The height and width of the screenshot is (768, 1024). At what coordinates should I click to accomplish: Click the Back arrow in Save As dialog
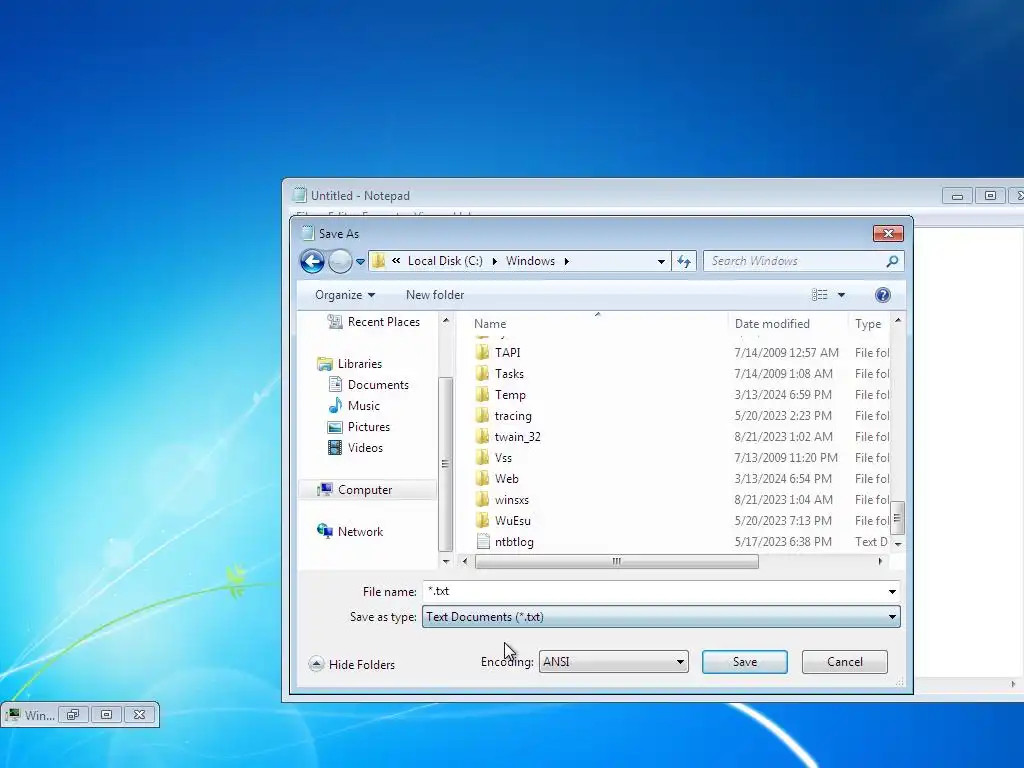(312, 261)
